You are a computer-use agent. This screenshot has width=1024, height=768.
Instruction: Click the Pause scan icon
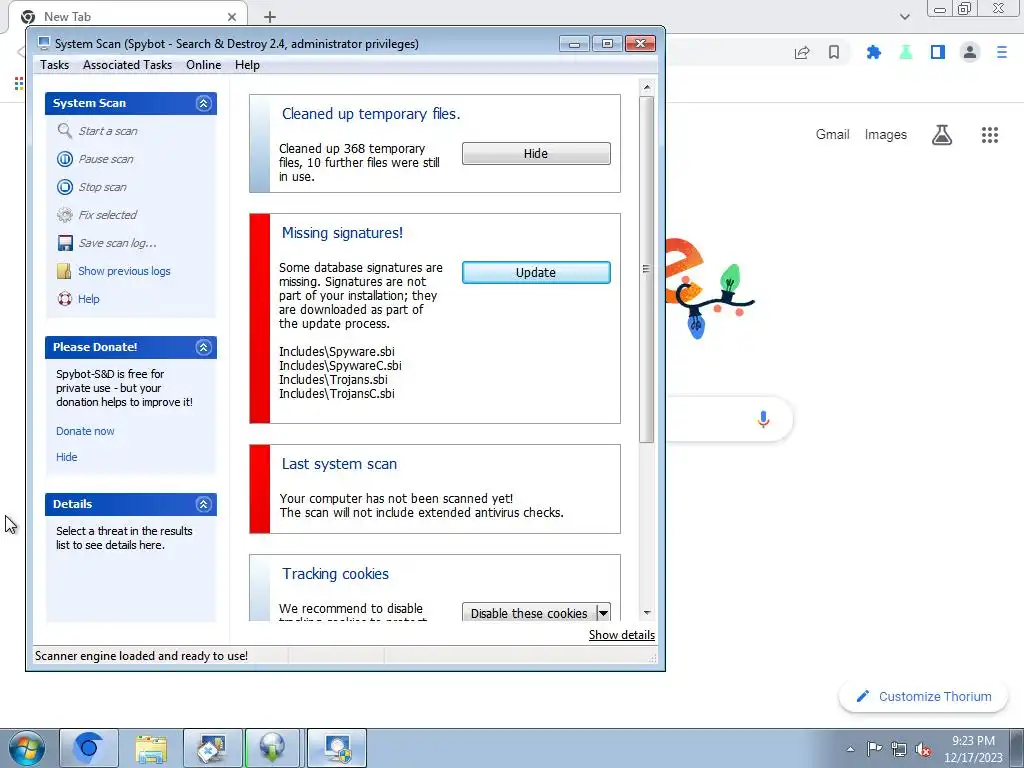tap(65, 159)
